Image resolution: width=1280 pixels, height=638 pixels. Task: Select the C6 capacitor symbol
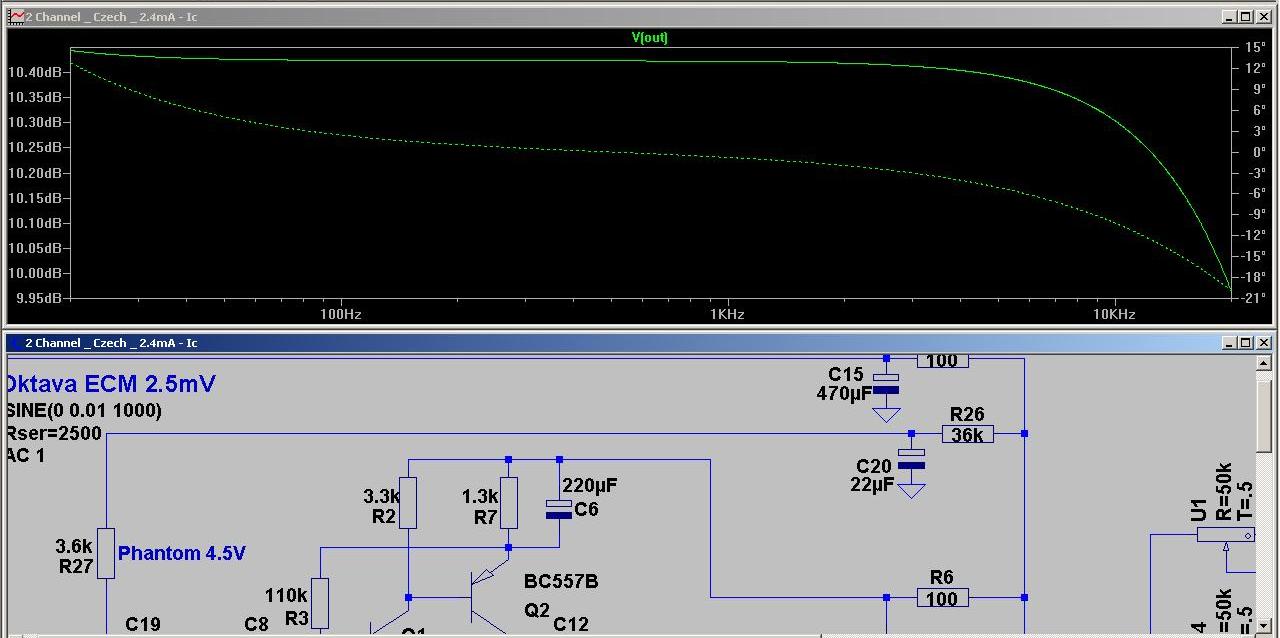(559, 509)
